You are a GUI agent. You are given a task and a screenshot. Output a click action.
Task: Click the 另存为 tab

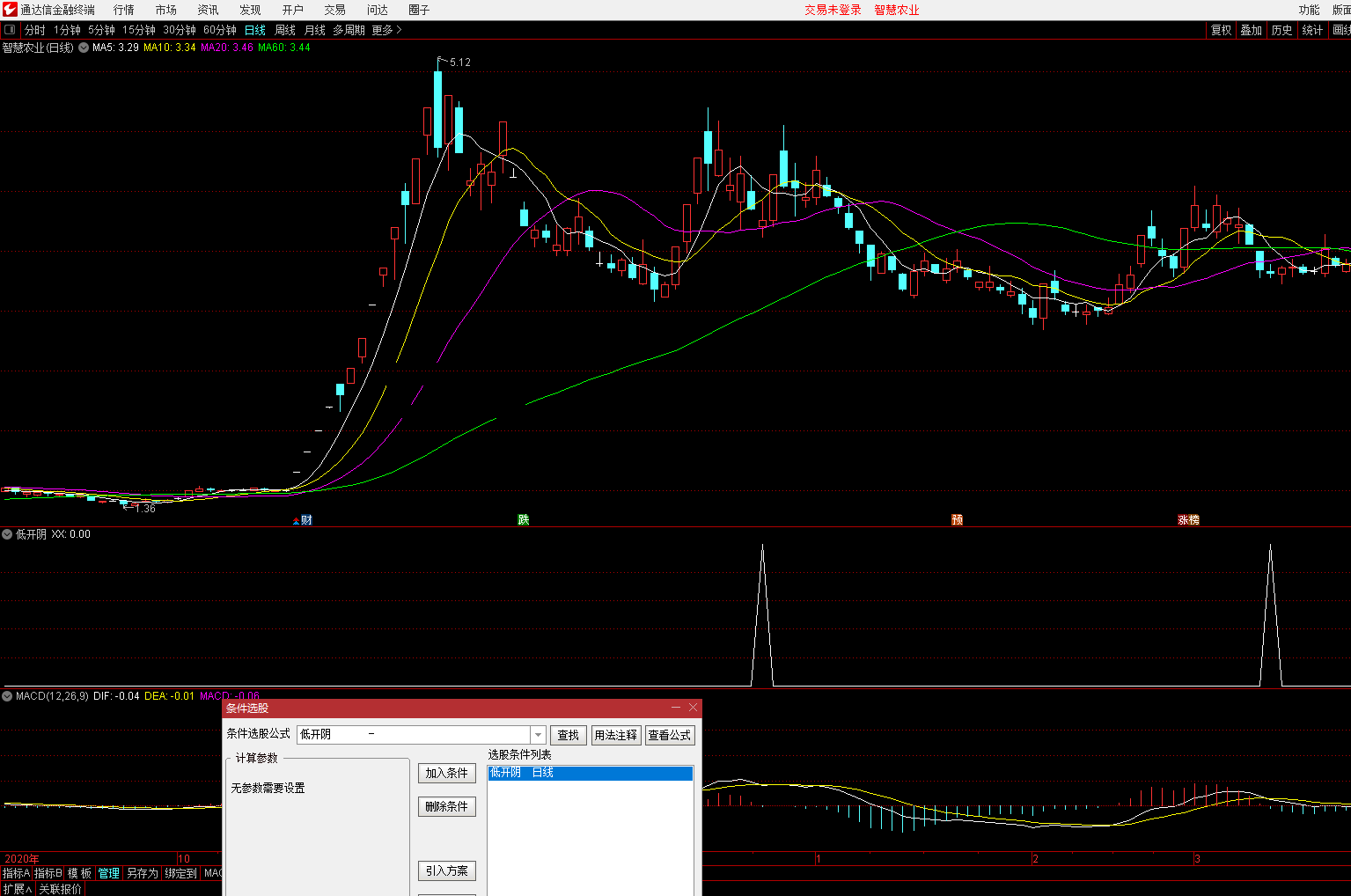(143, 873)
